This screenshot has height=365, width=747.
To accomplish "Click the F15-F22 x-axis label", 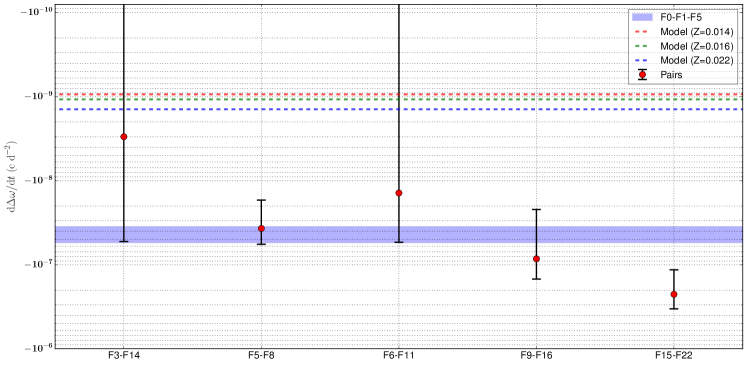I will (674, 357).
